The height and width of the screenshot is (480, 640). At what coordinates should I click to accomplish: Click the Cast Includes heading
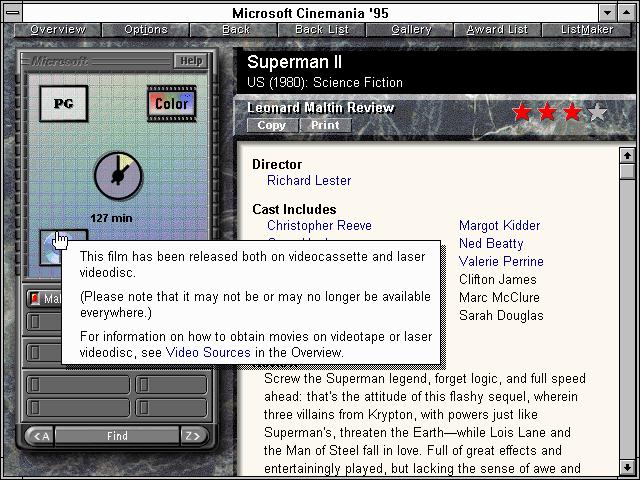click(x=294, y=209)
